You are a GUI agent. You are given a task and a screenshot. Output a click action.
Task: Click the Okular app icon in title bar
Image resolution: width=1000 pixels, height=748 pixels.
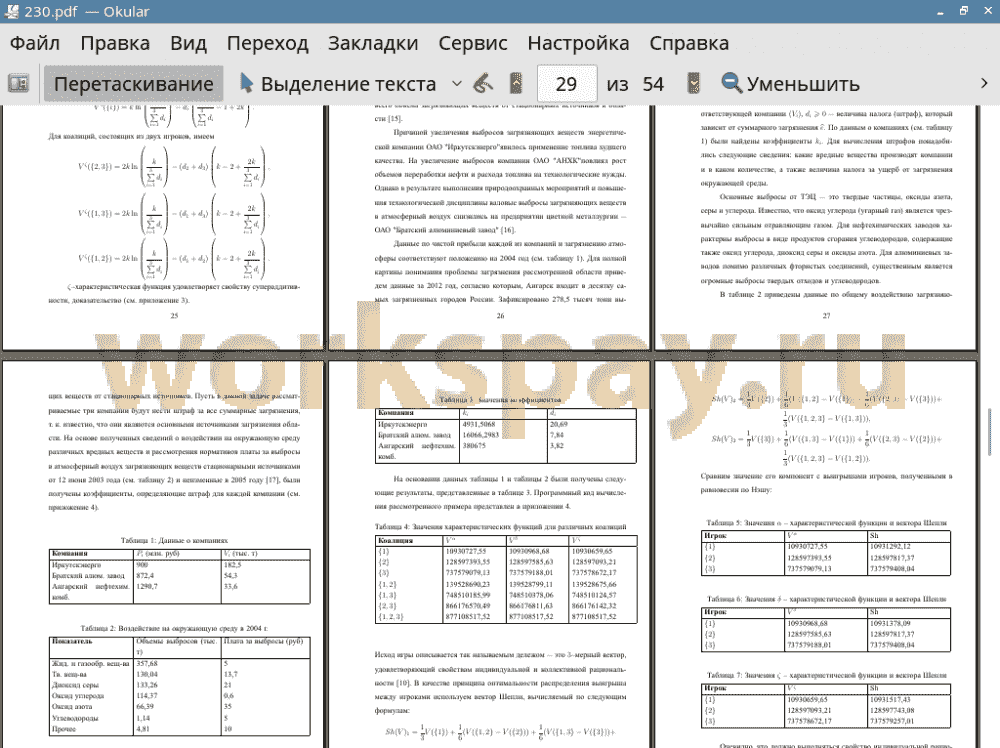tap(11, 11)
